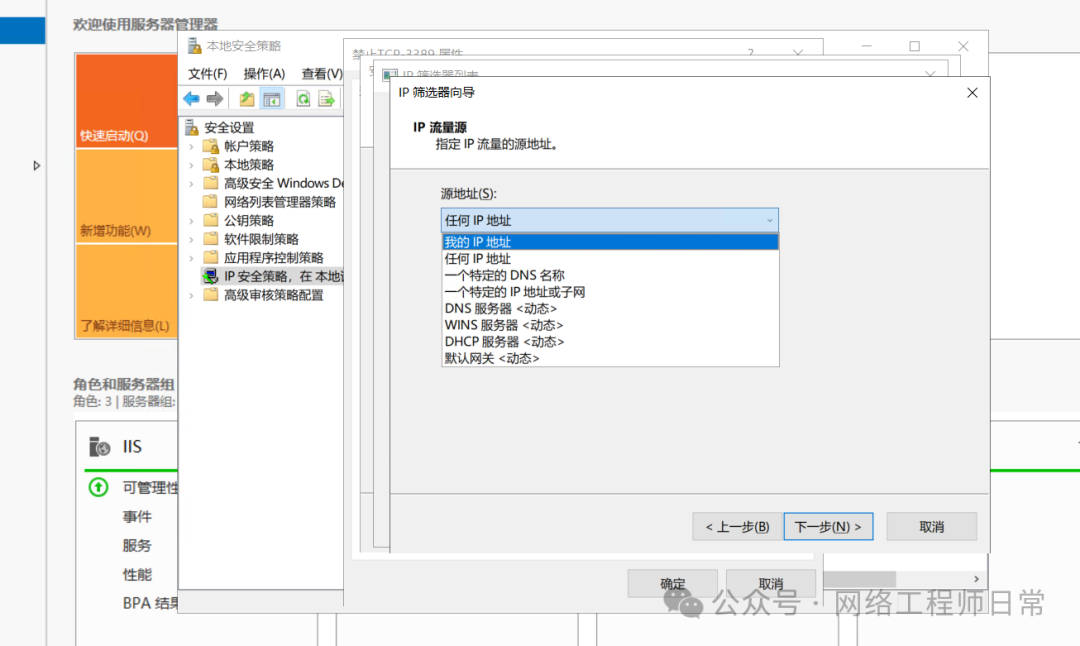The image size is (1080, 646).
Task: Click the Export list toolbar icon
Action: coord(326,99)
